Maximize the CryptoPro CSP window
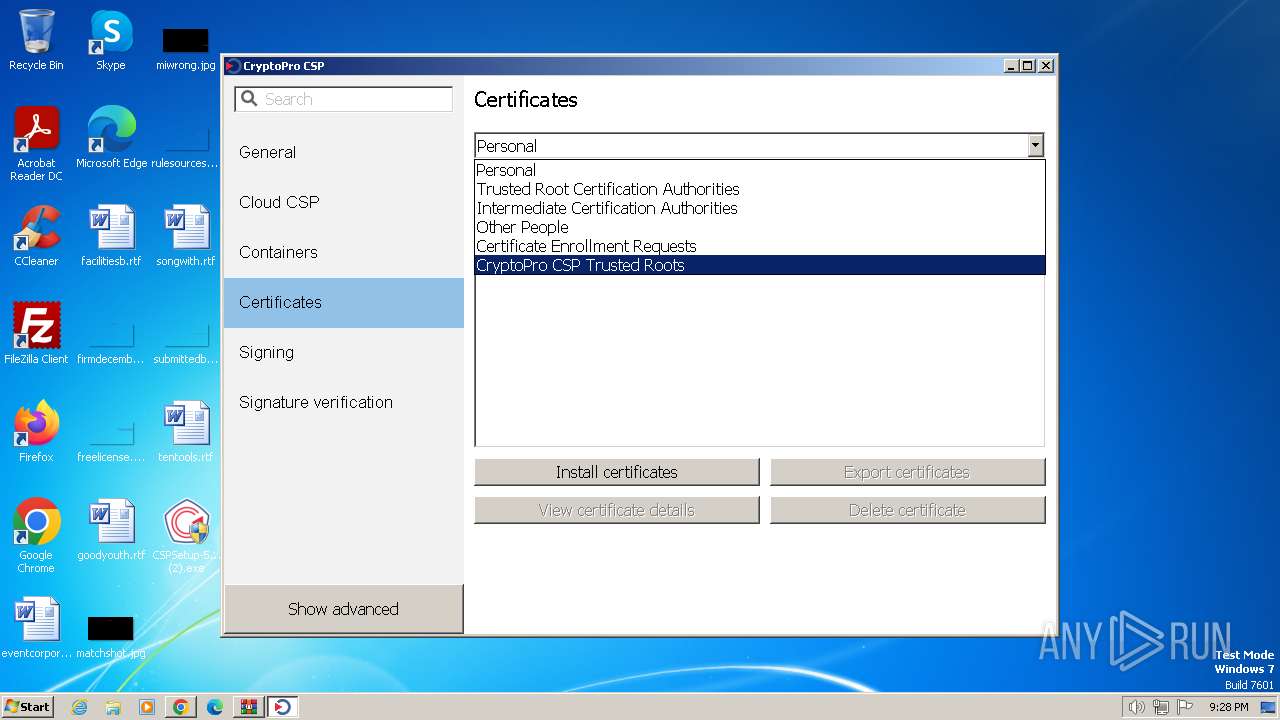1280x720 pixels. click(x=1028, y=66)
